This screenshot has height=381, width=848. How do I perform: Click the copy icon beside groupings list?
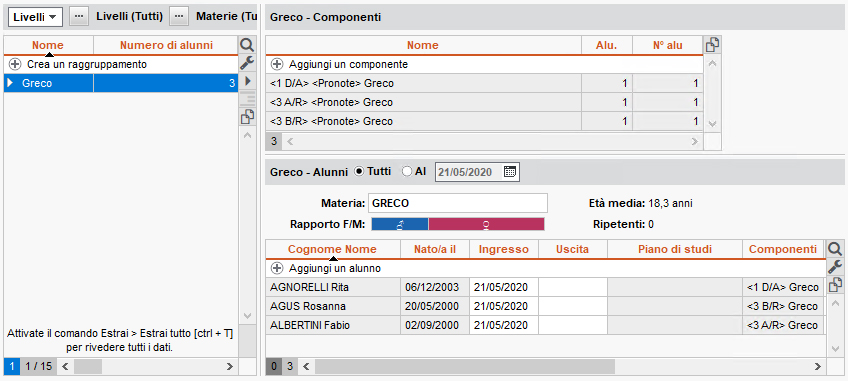(247, 116)
